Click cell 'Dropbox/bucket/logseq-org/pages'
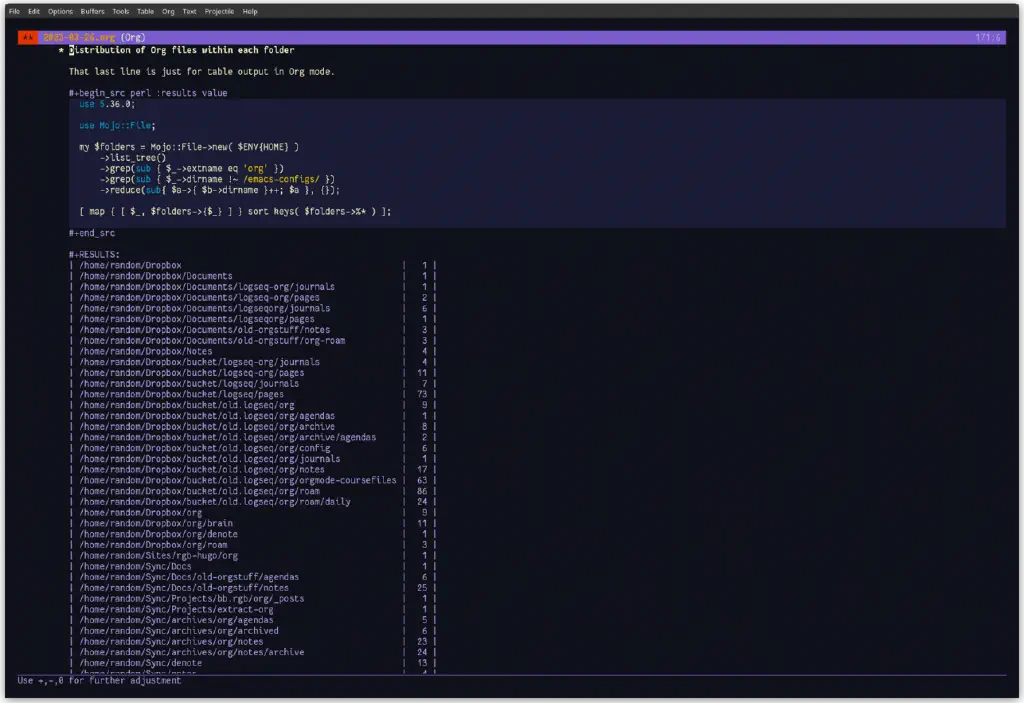 [x=192, y=373]
